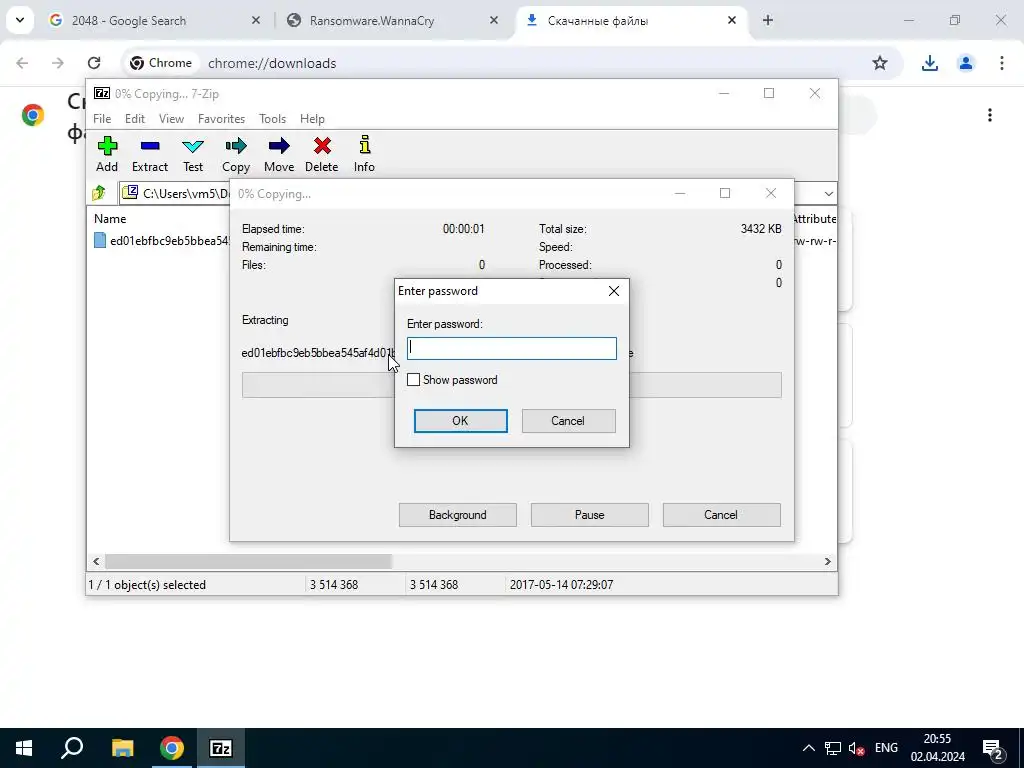Close the Enter password dialog with X
Screen dimensions: 1024x768
pyautogui.click(x=614, y=291)
